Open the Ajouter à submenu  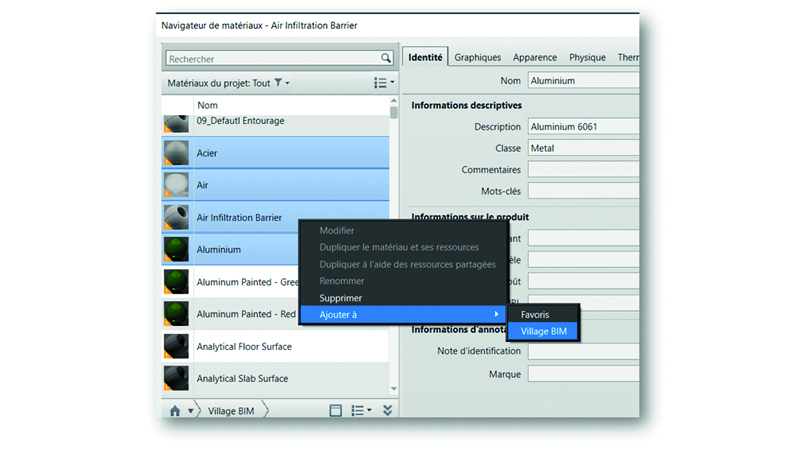coord(403,314)
